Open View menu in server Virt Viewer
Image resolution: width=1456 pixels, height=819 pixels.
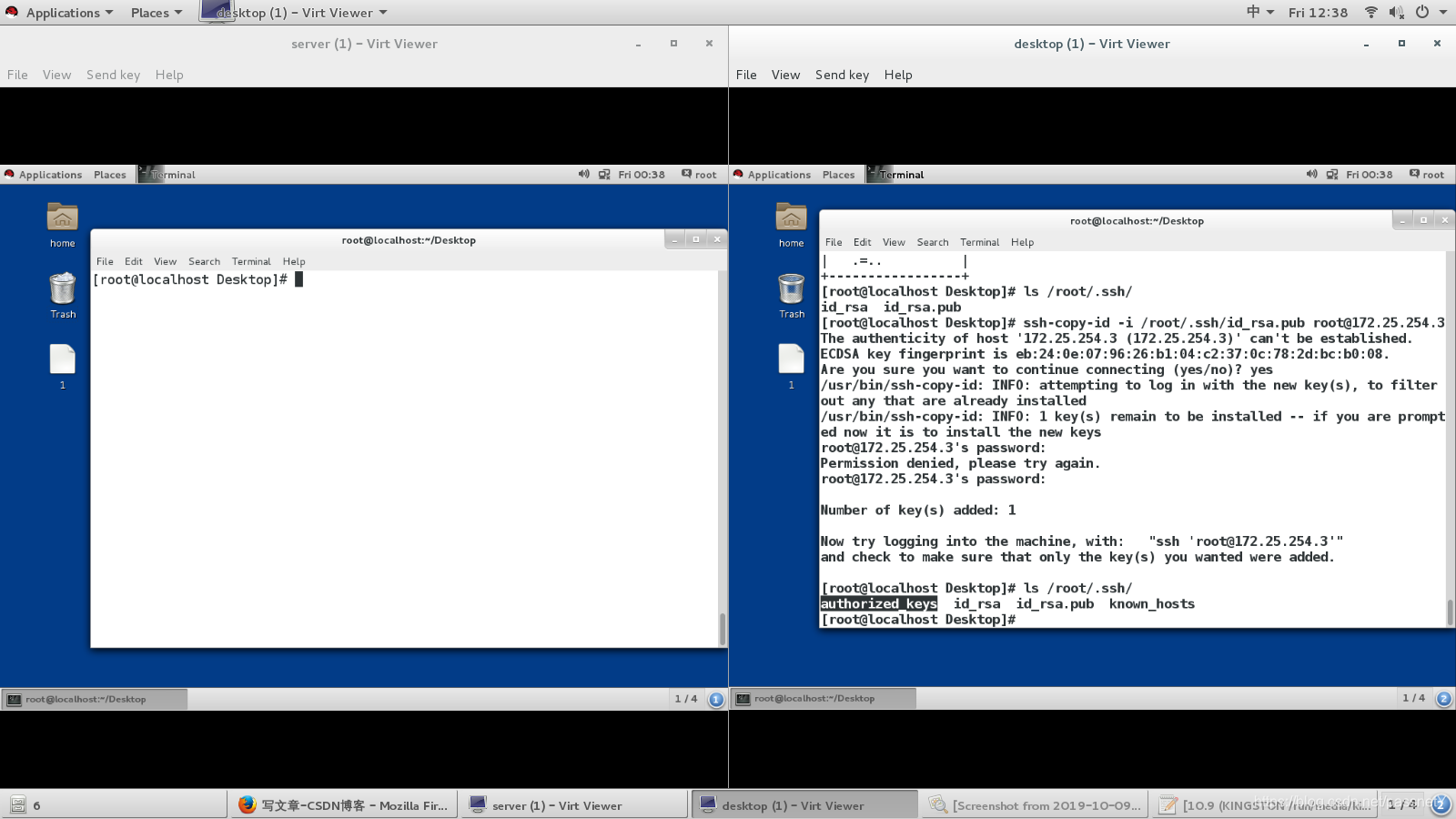pyautogui.click(x=56, y=75)
